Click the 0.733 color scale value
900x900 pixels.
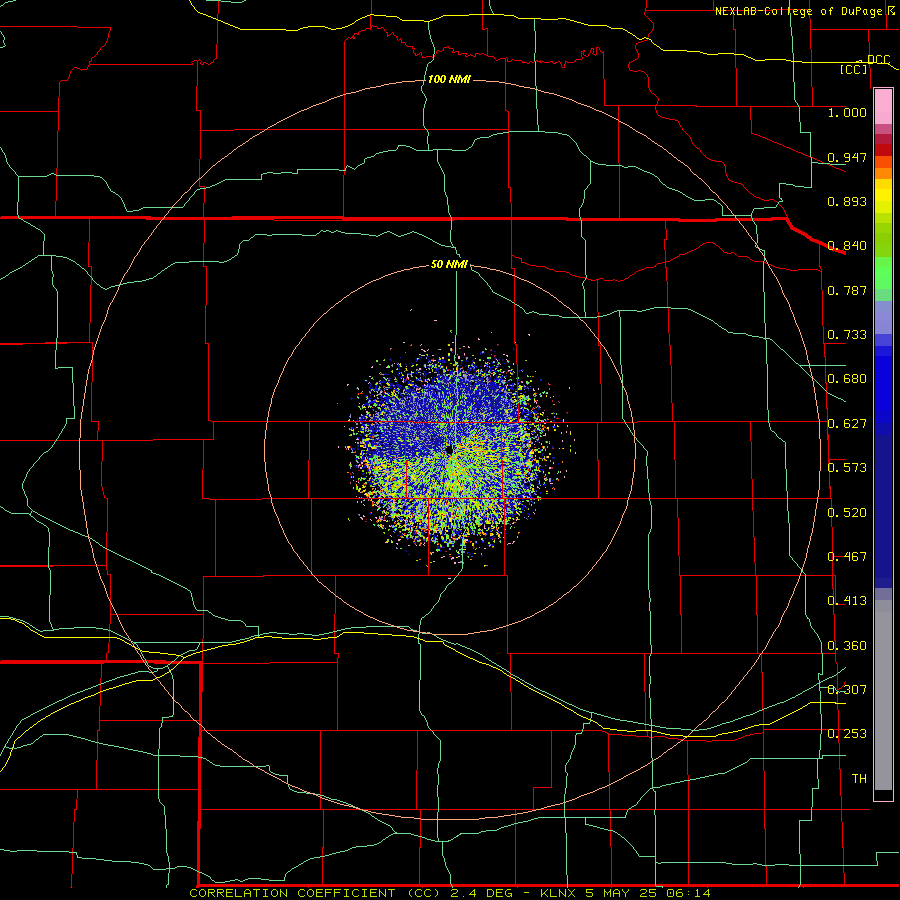click(x=847, y=335)
